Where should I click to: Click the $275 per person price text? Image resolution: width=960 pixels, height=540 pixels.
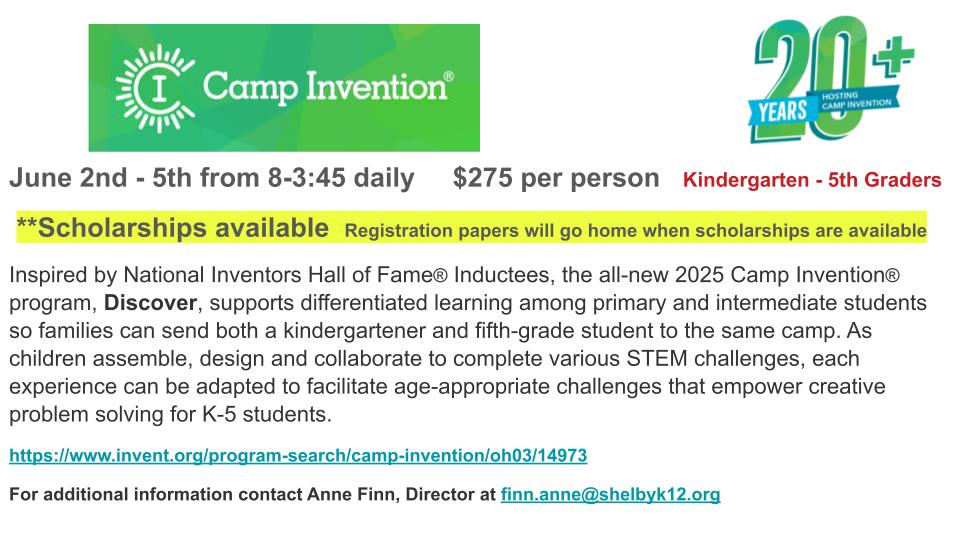[556, 178]
